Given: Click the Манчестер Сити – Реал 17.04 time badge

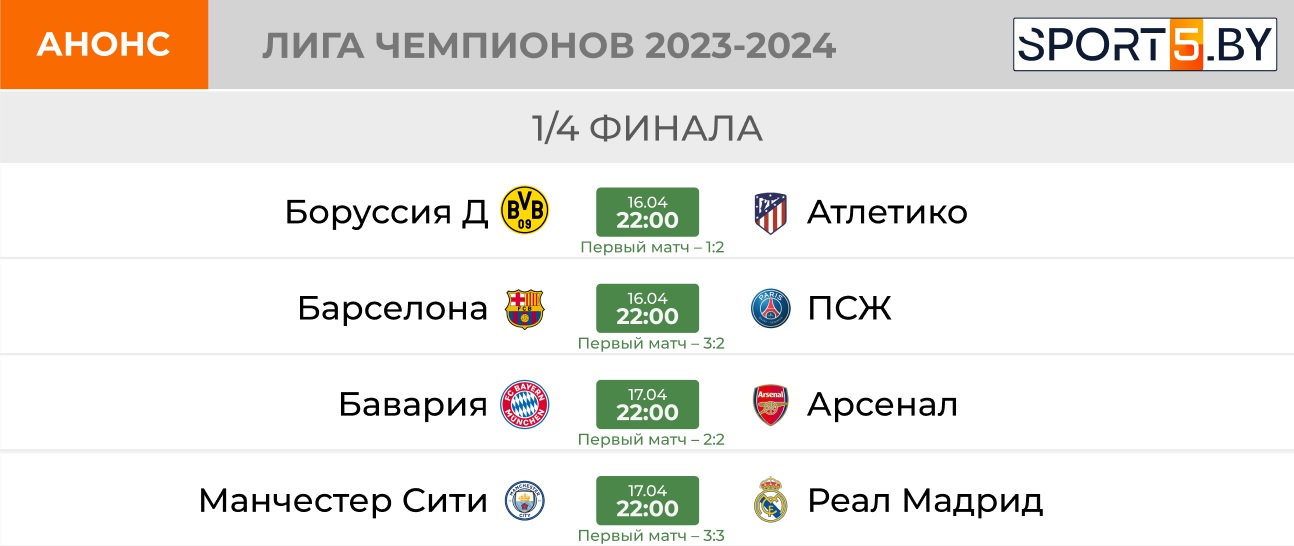Looking at the screenshot, I should (x=647, y=500).
